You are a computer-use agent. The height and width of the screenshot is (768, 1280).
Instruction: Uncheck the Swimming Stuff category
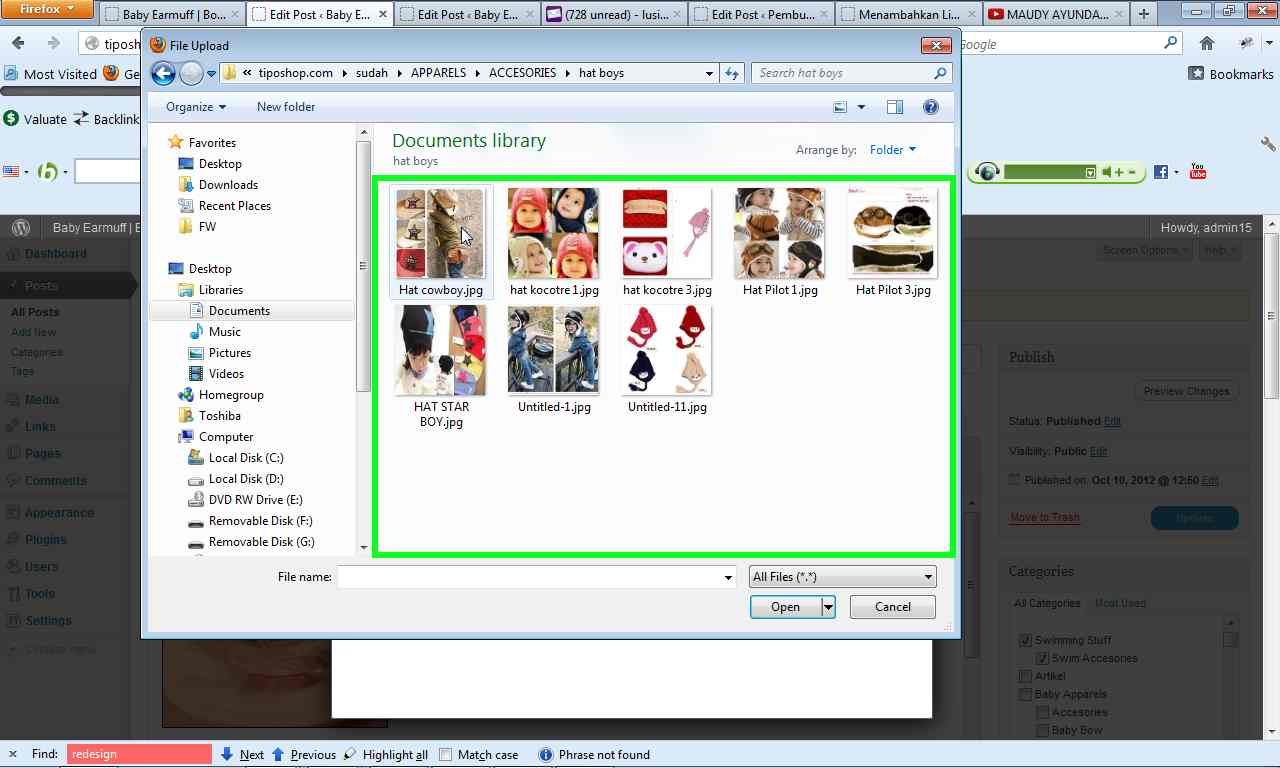pyautogui.click(x=1025, y=640)
